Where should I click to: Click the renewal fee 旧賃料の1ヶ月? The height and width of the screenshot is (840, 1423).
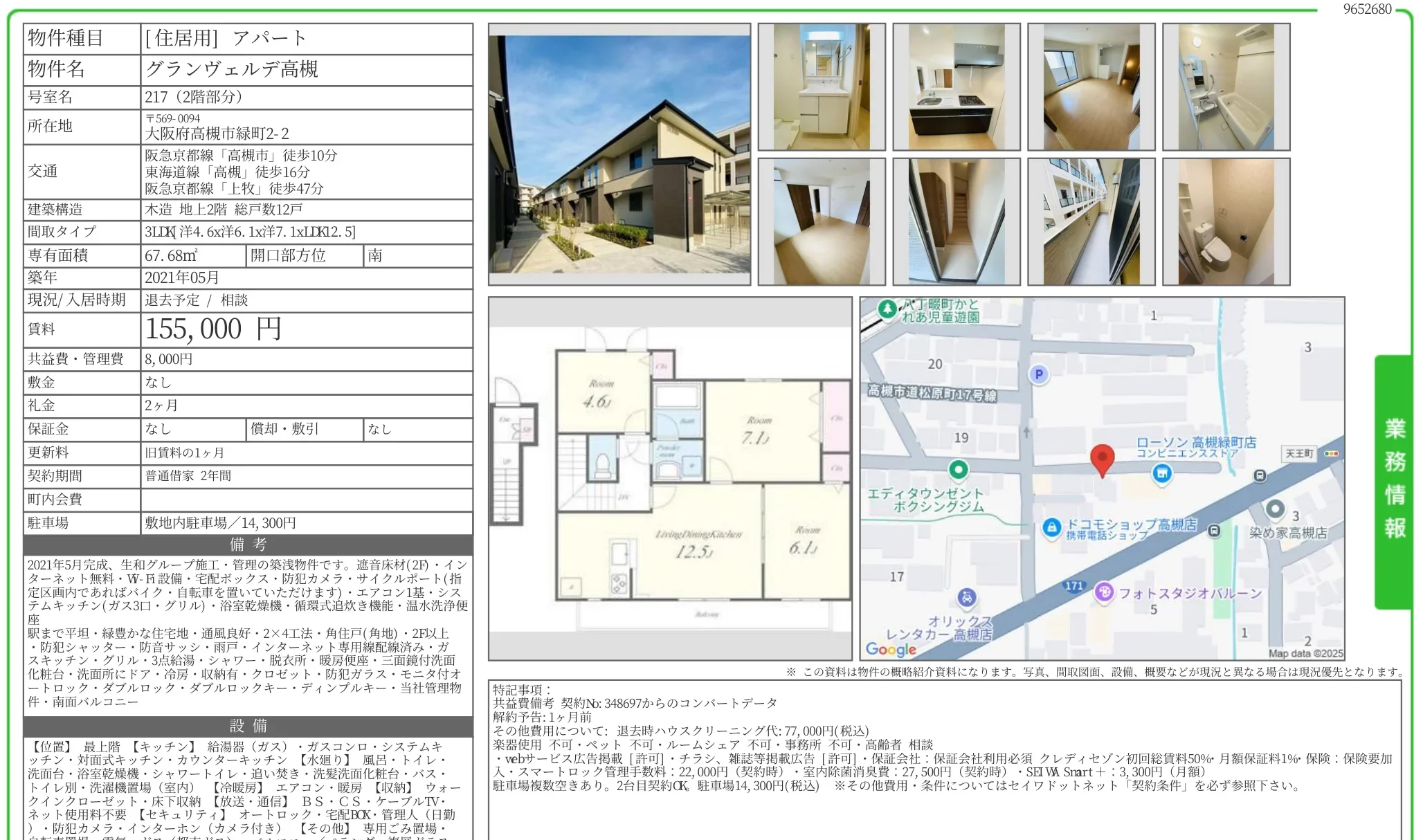click(x=185, y=453)
